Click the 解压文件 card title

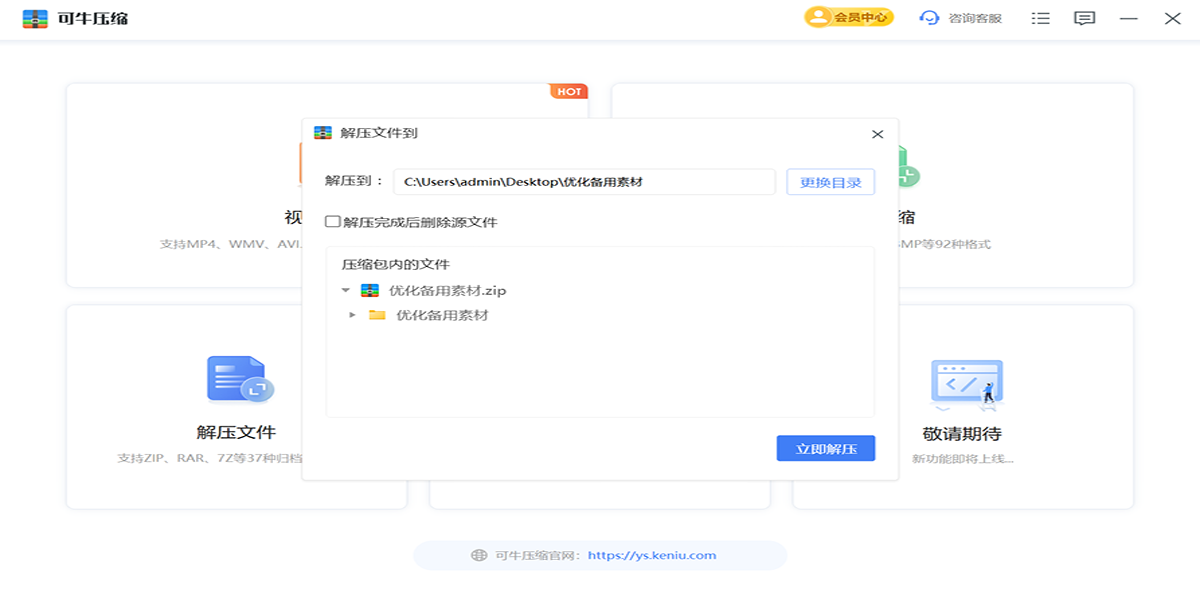[x=236, y=433]
